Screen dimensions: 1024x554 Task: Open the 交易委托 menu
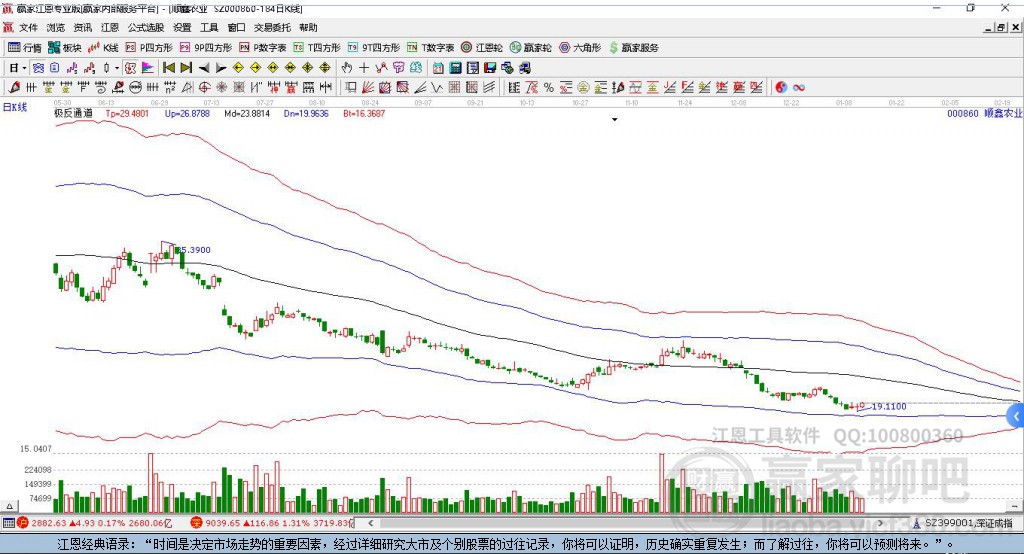pos(272,27)
